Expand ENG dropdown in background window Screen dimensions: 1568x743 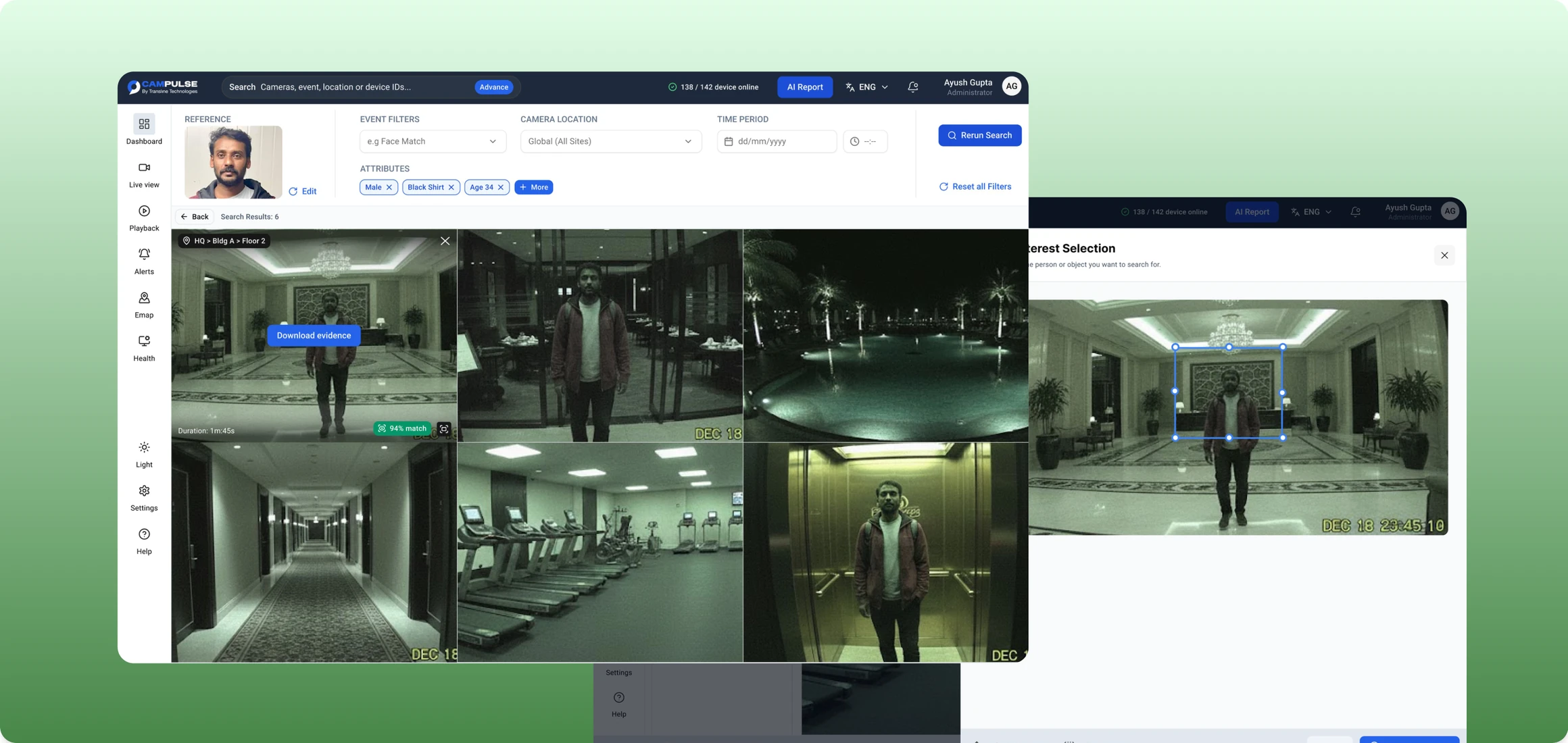(x=1312, y=212)
